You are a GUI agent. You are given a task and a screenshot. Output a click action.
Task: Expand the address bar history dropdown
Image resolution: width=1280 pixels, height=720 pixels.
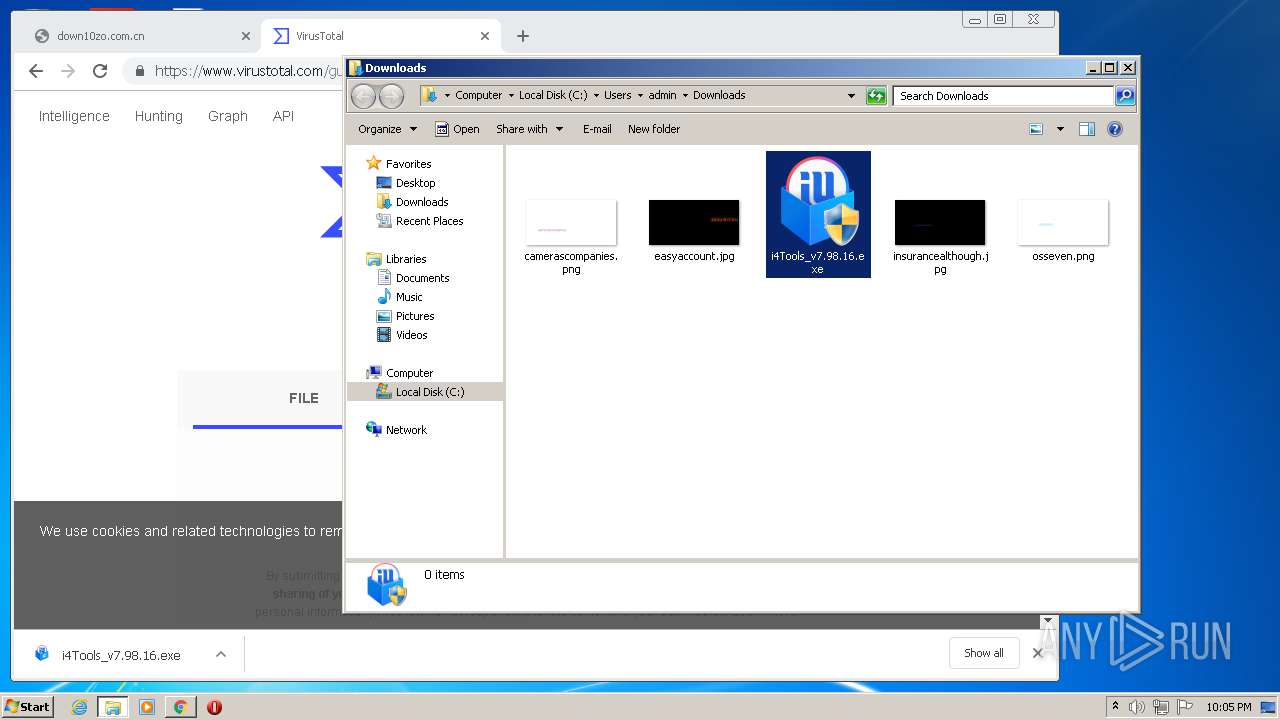851,96
